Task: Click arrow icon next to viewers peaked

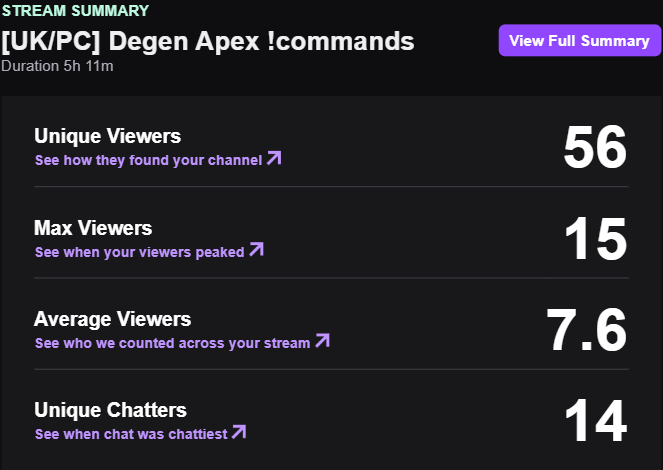Action: pos(257,249)
